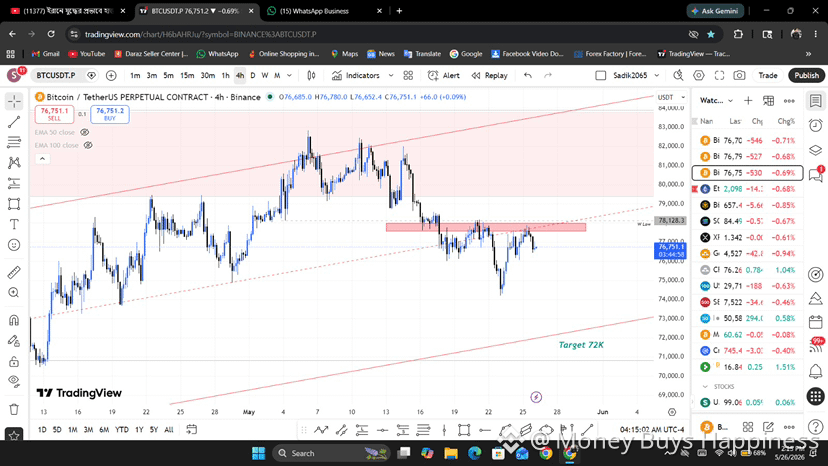Open the object tree layers panel
The width and height of the screenshot is (828, 466).
point(816,150)
